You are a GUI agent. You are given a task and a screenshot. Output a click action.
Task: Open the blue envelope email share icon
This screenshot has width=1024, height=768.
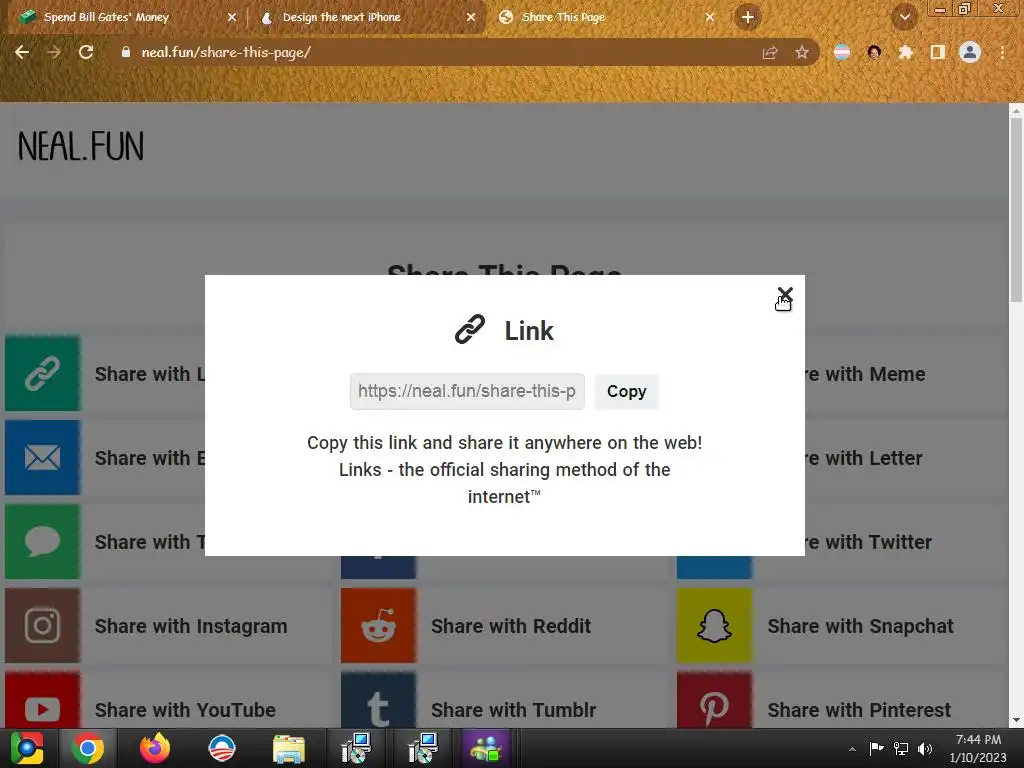pyautogui.click(x=42, y=457)
